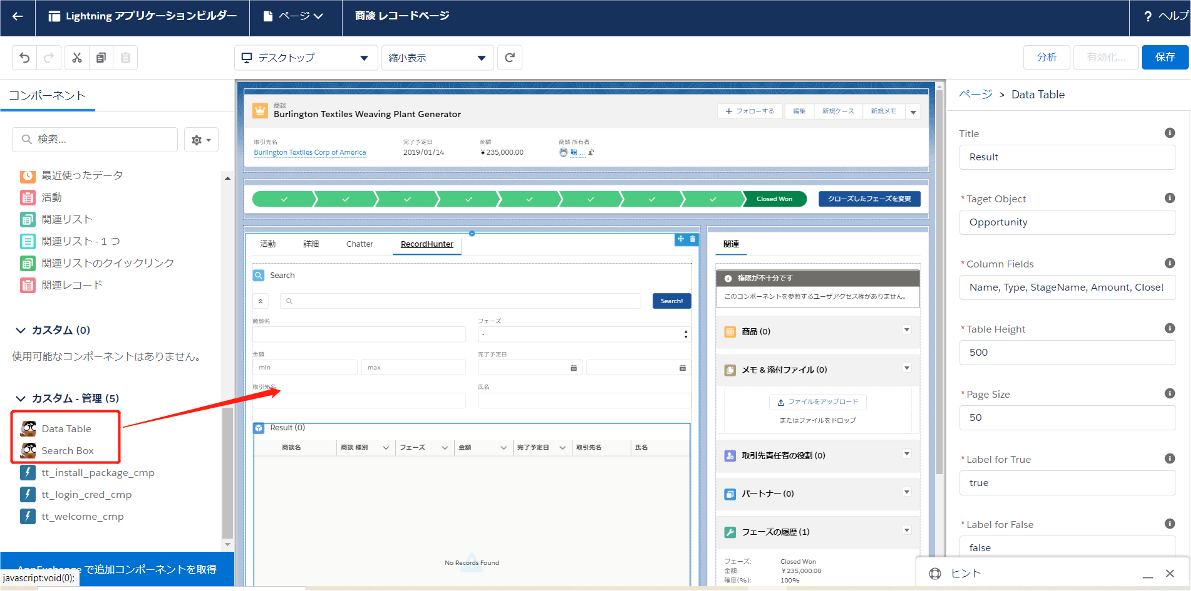Open the 商品 (0) related list dropdown
This screenshot has height=591, width=1191.
click(x=906, y=330)
